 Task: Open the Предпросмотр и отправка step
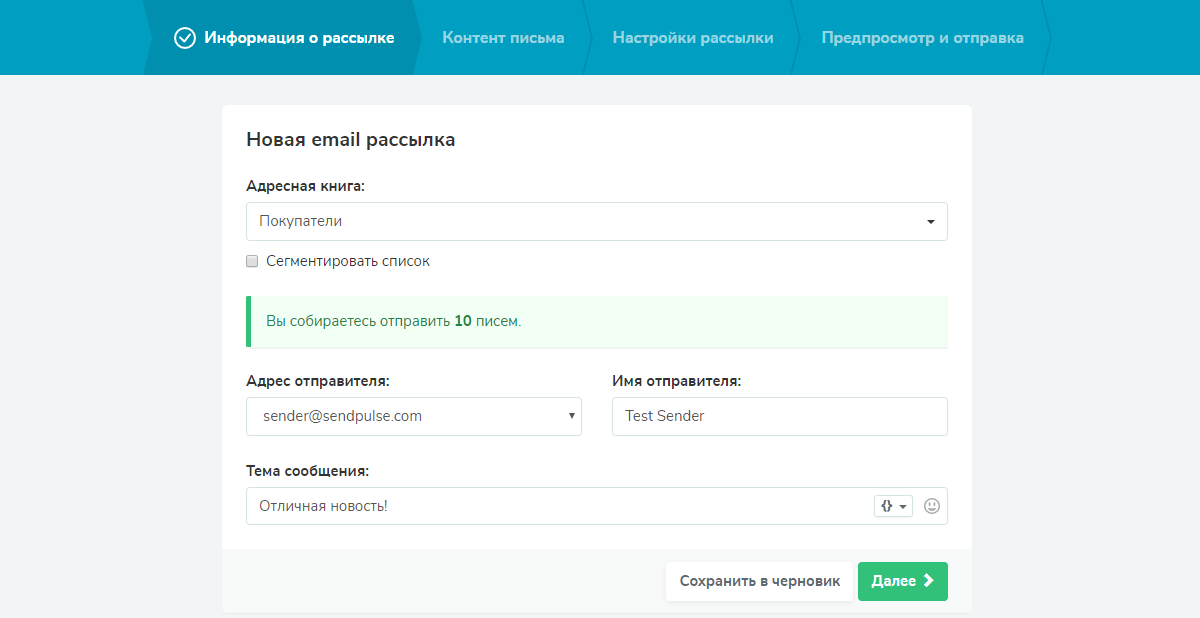[922, 38]
